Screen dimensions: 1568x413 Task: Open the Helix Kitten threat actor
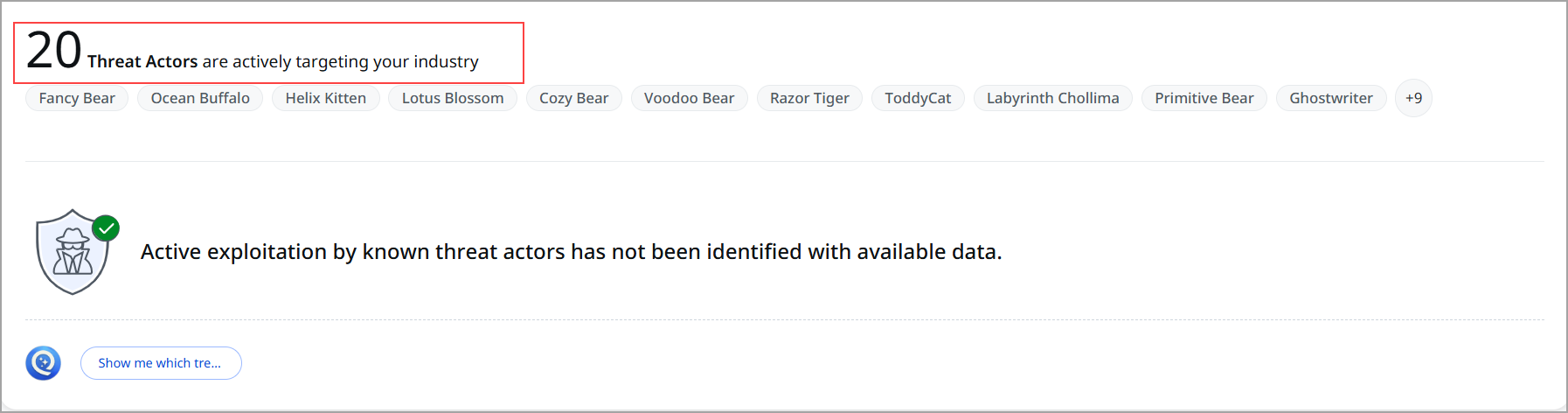326,98
